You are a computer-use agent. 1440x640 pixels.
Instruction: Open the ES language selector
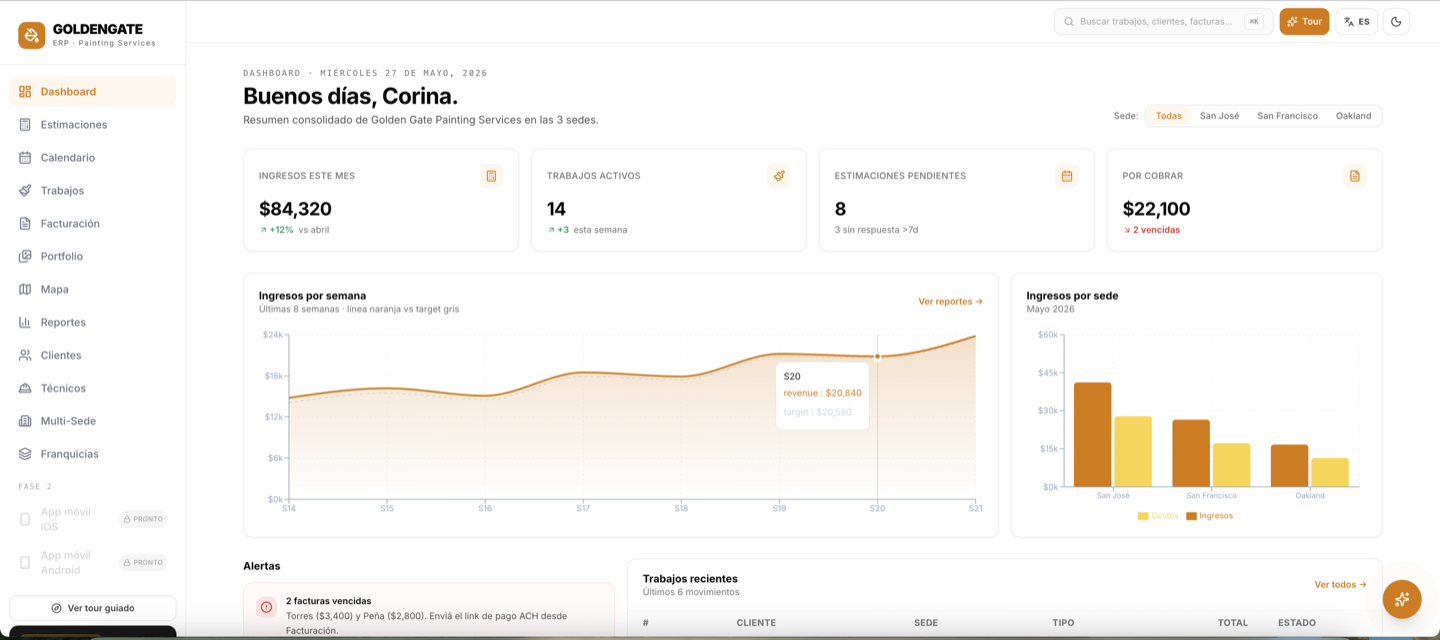point(1356,21)
